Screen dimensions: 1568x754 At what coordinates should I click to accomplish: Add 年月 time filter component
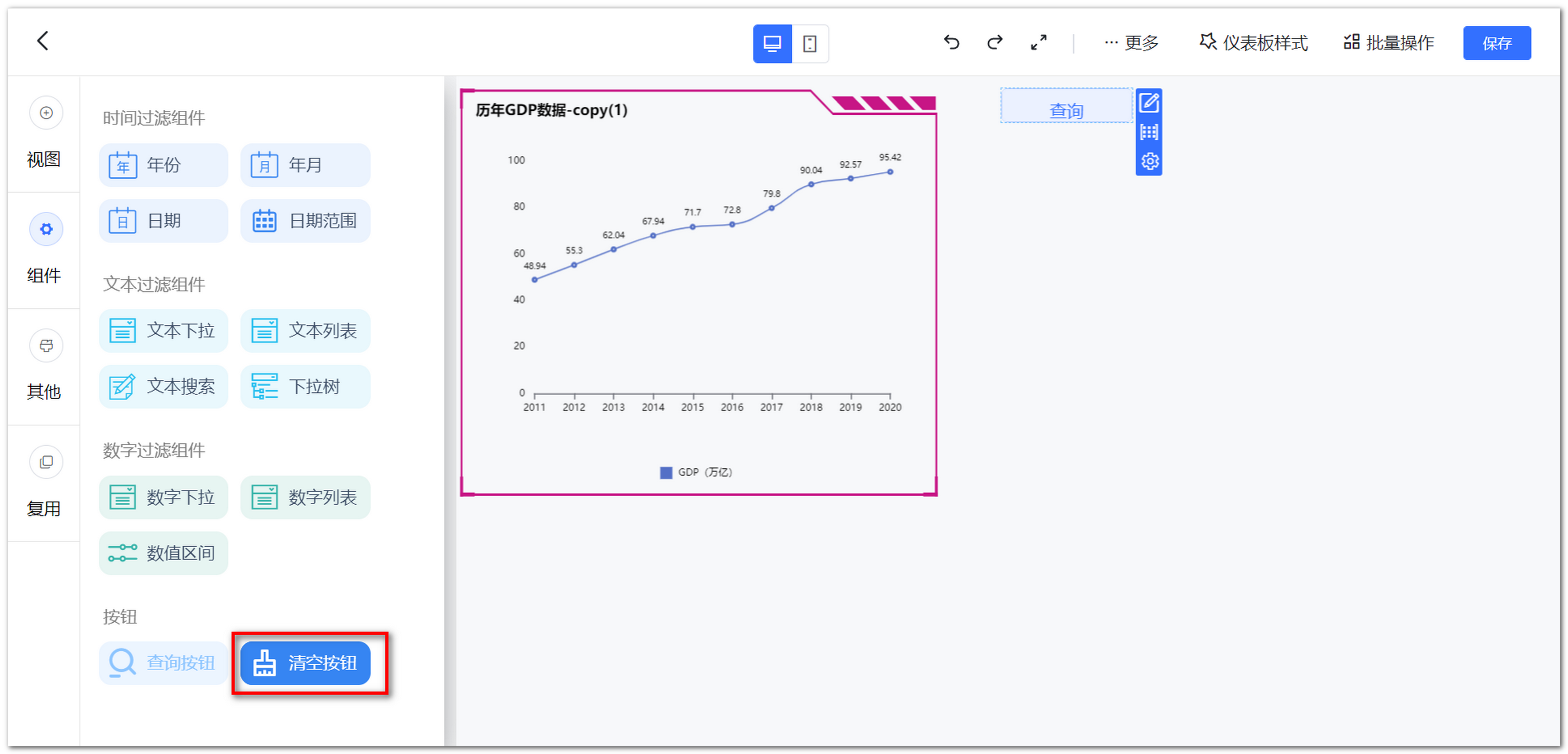point(305,165)
